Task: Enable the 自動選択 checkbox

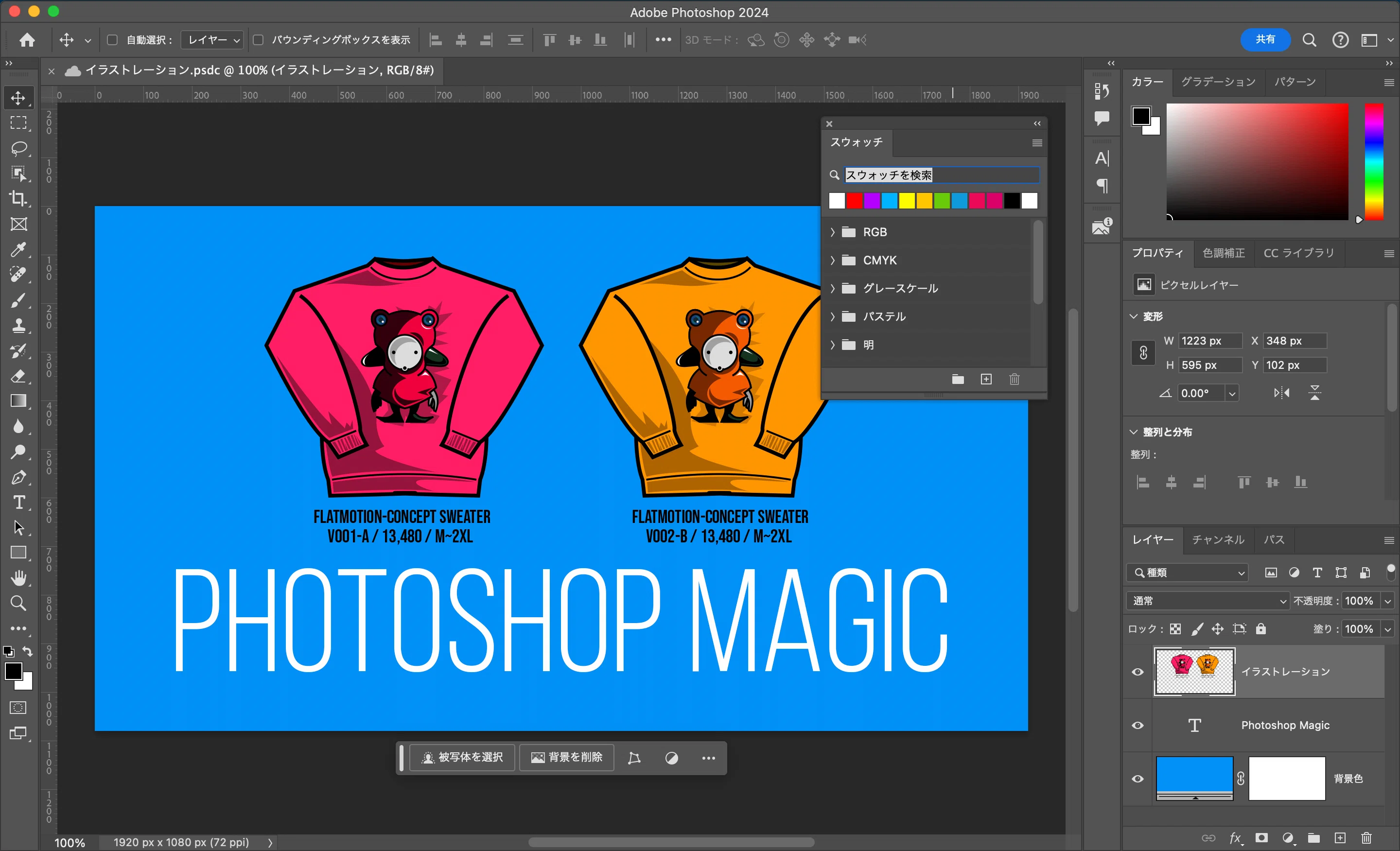Action: (112, 40)
